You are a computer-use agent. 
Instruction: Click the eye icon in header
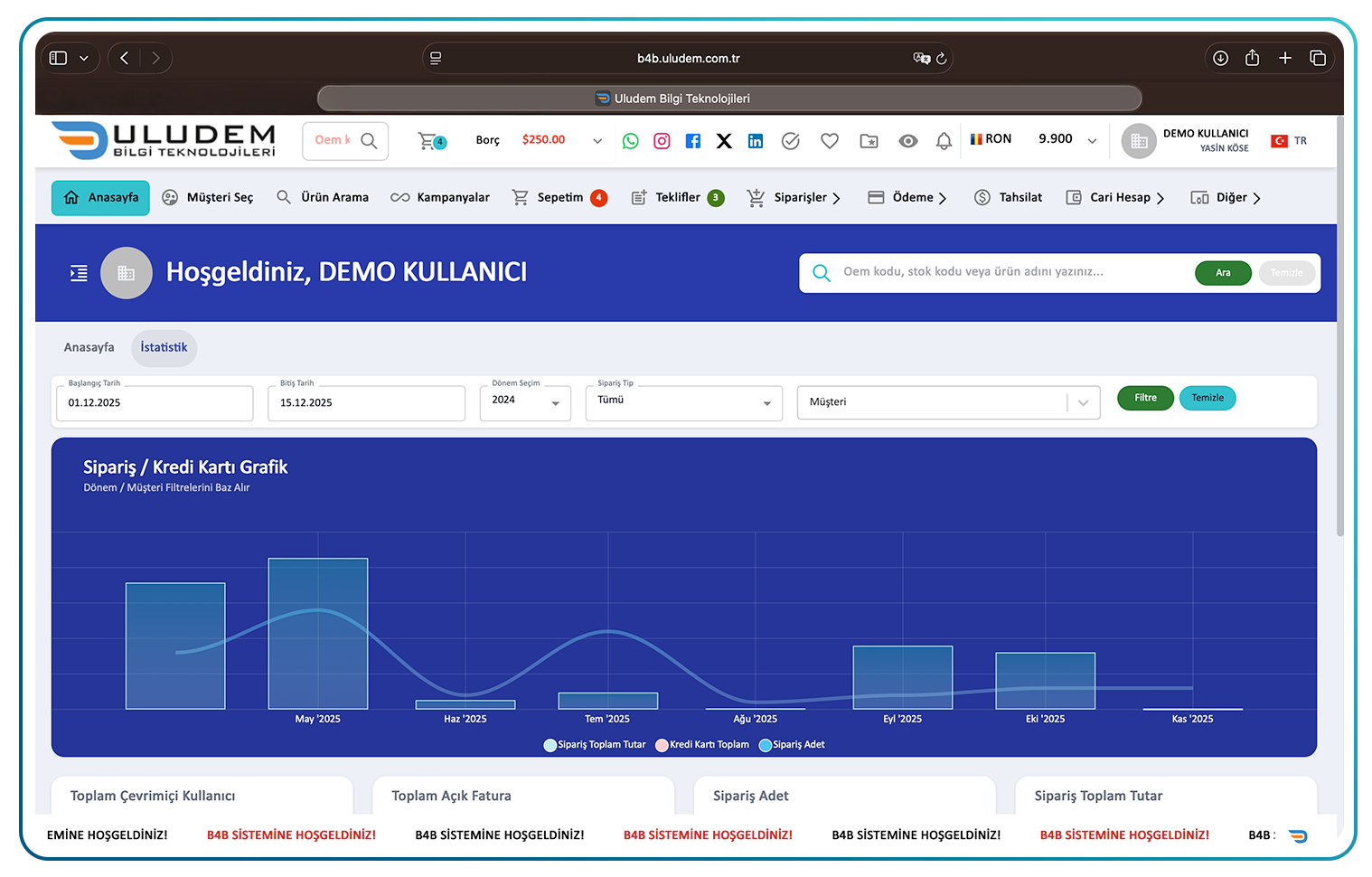tap(908, 141)
